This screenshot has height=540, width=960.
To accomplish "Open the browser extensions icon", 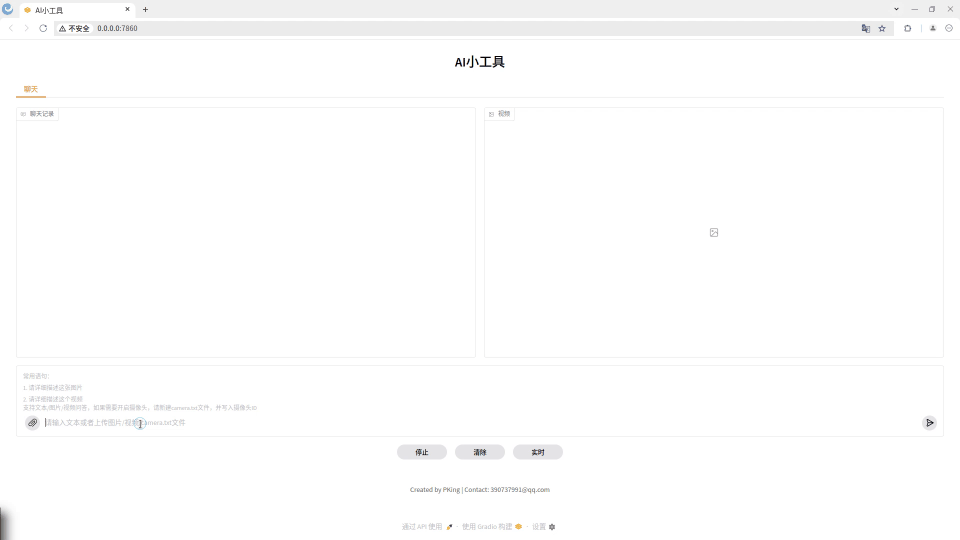I will click(x=907, y=28).
